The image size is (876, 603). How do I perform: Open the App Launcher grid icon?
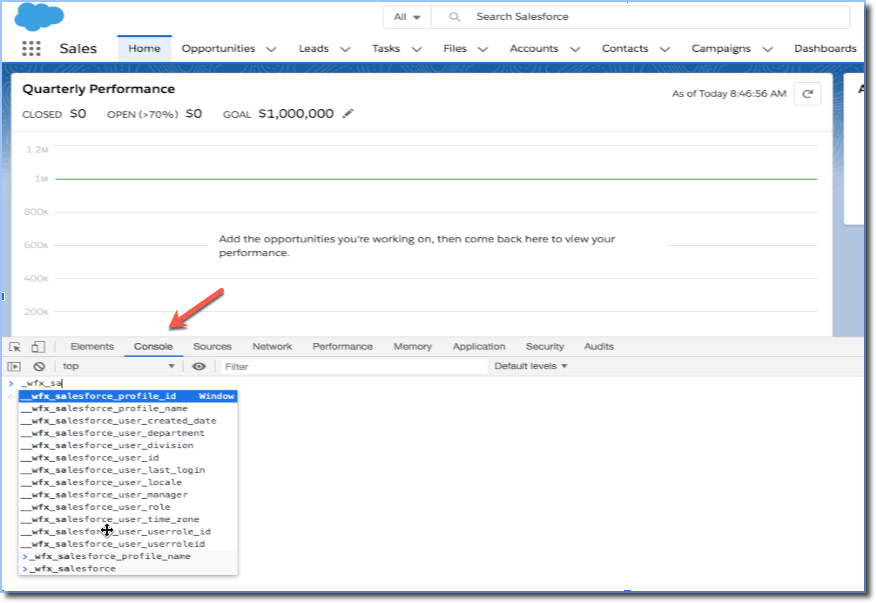click(x=31, y=49)
